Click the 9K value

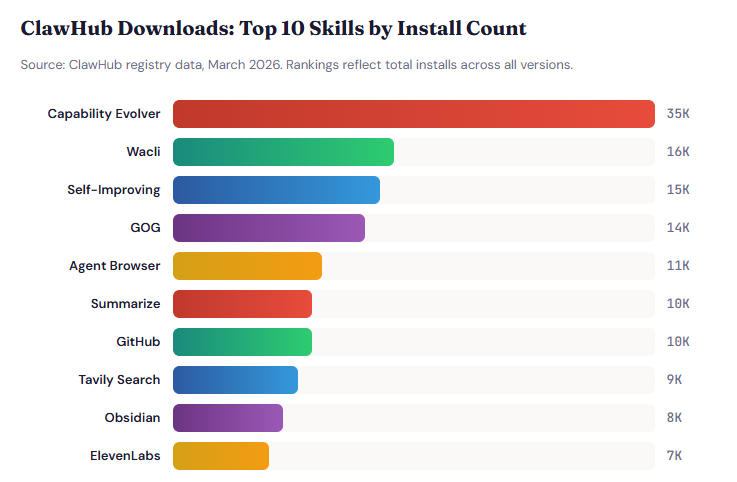pyautogui.click(x=674, y=380)
